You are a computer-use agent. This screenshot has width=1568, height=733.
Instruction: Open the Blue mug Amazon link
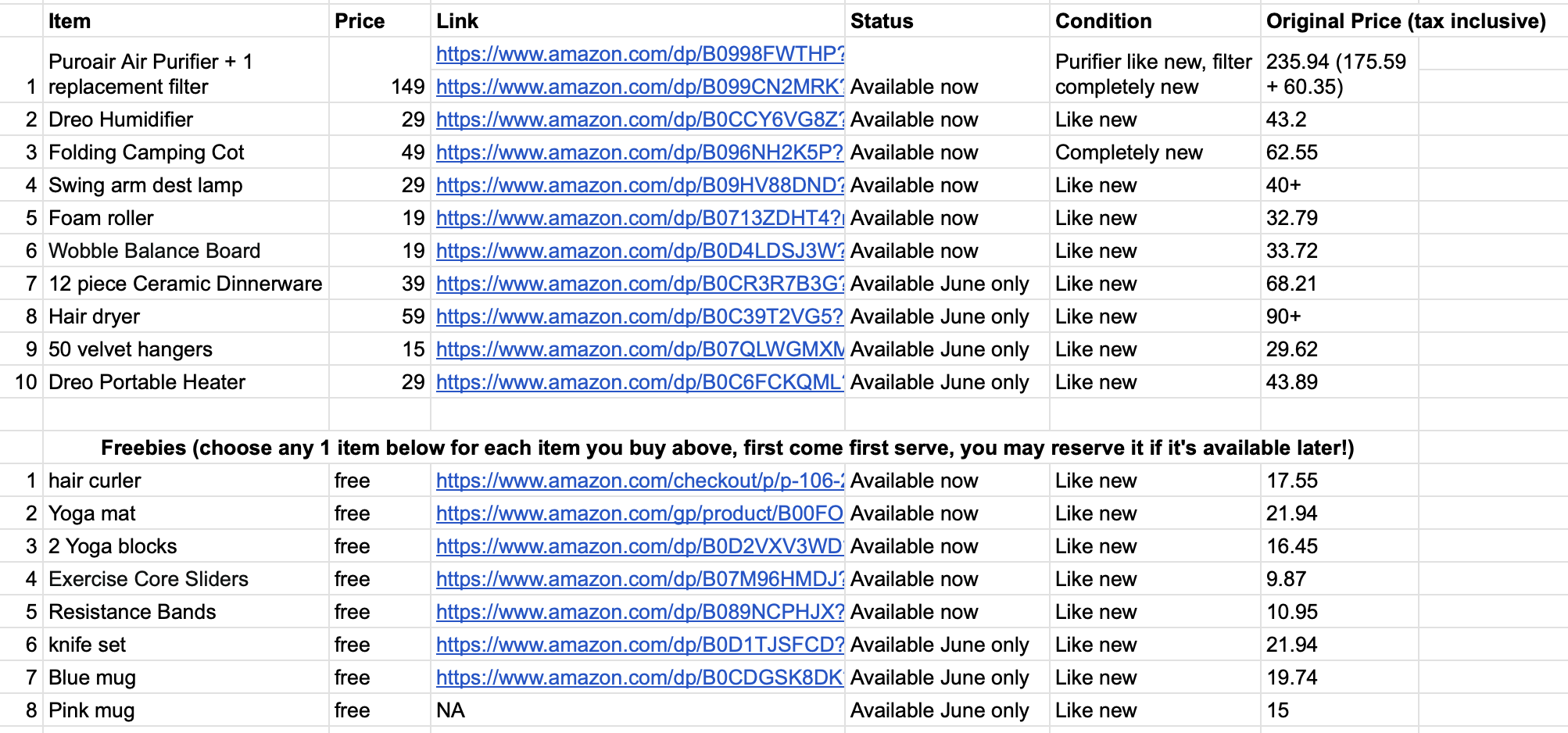click(x=639, y=678)
